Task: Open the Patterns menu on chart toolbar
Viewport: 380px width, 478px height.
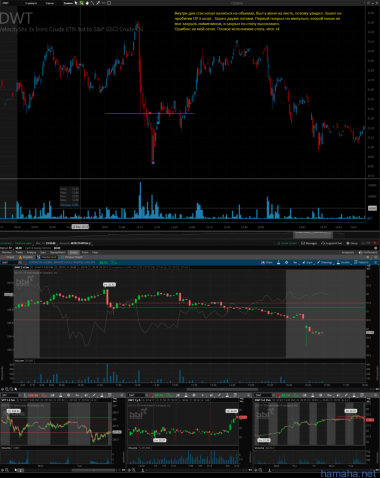Action: click(x=361, y=262)
